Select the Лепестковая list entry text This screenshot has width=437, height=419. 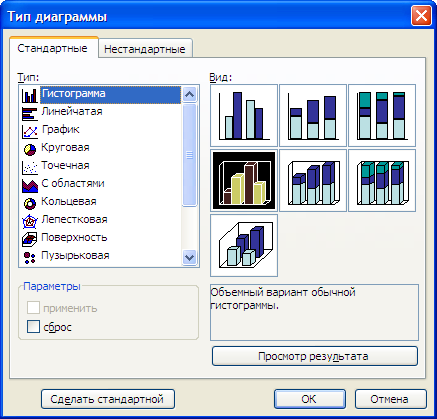point(74,219)
